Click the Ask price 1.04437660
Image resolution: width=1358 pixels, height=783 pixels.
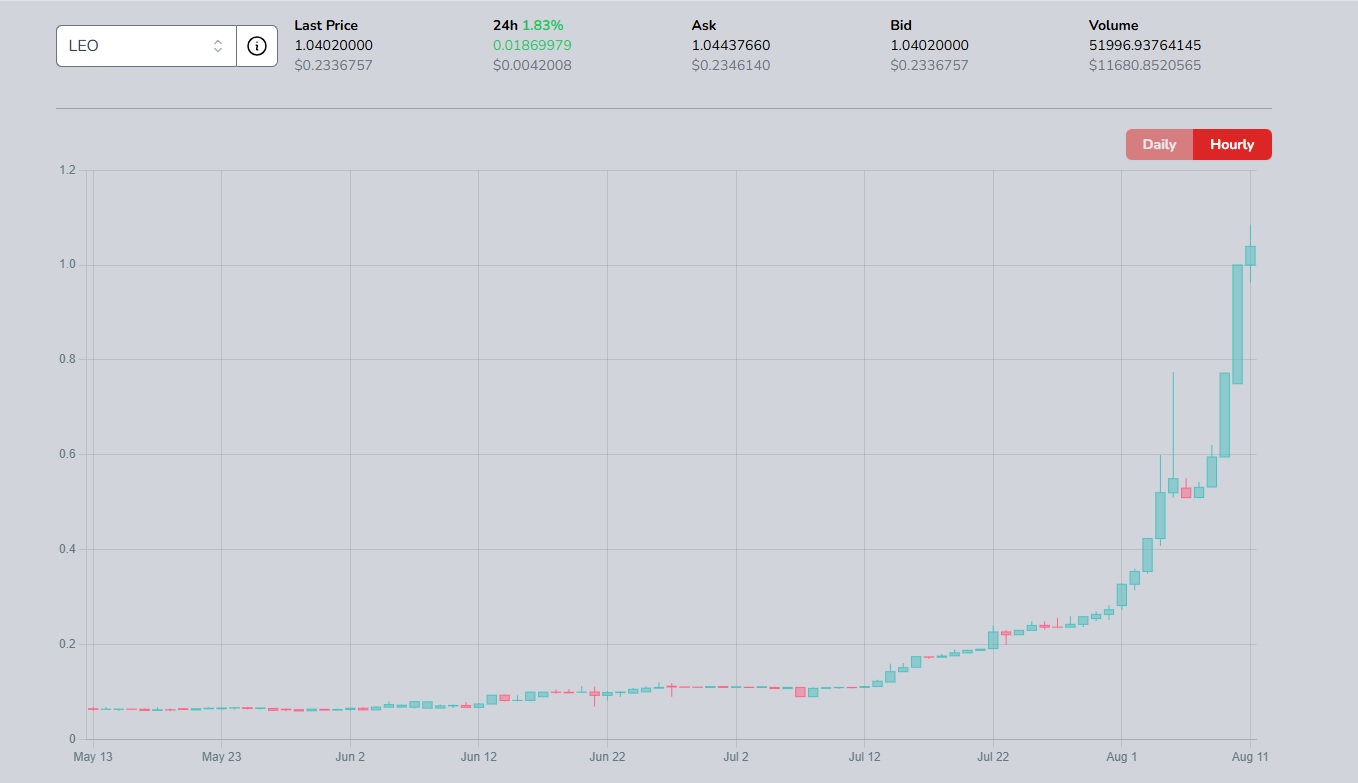coord(731,45)
